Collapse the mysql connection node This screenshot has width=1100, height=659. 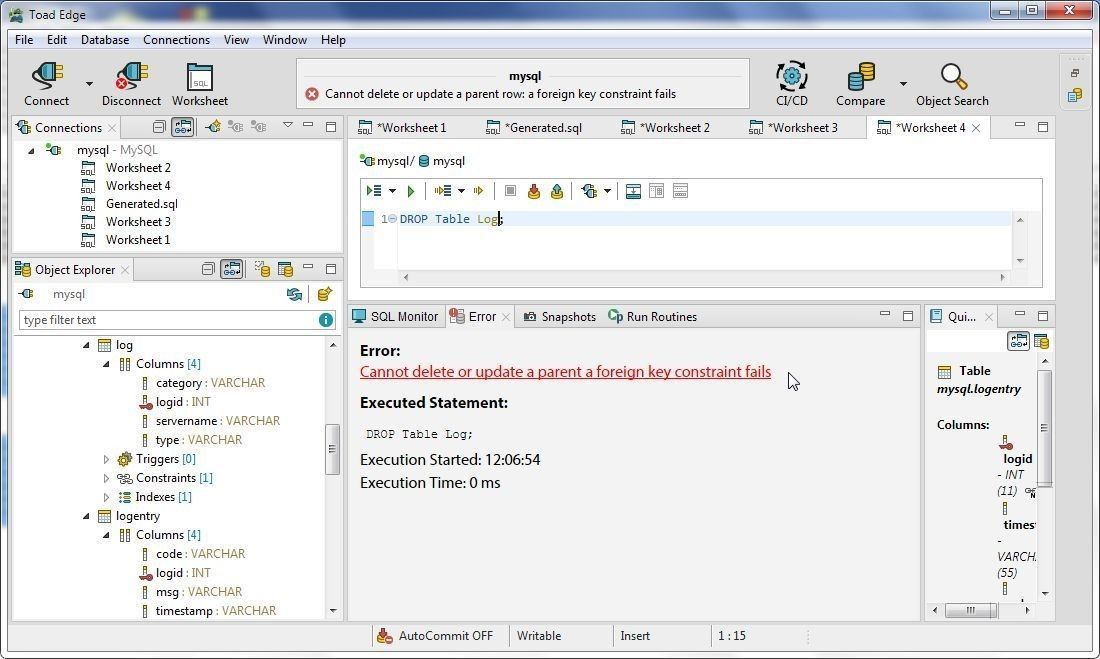[x=31, y=150]
